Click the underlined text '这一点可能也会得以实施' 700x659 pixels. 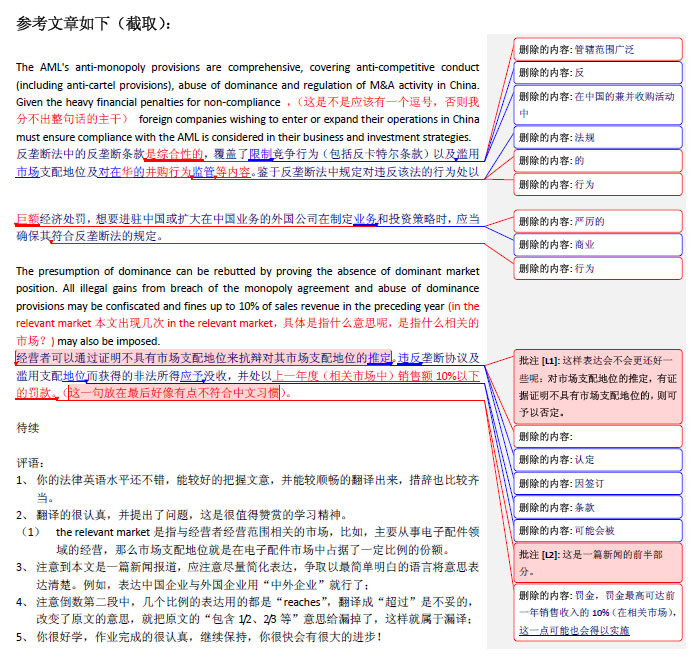click(x=574, y=630)
